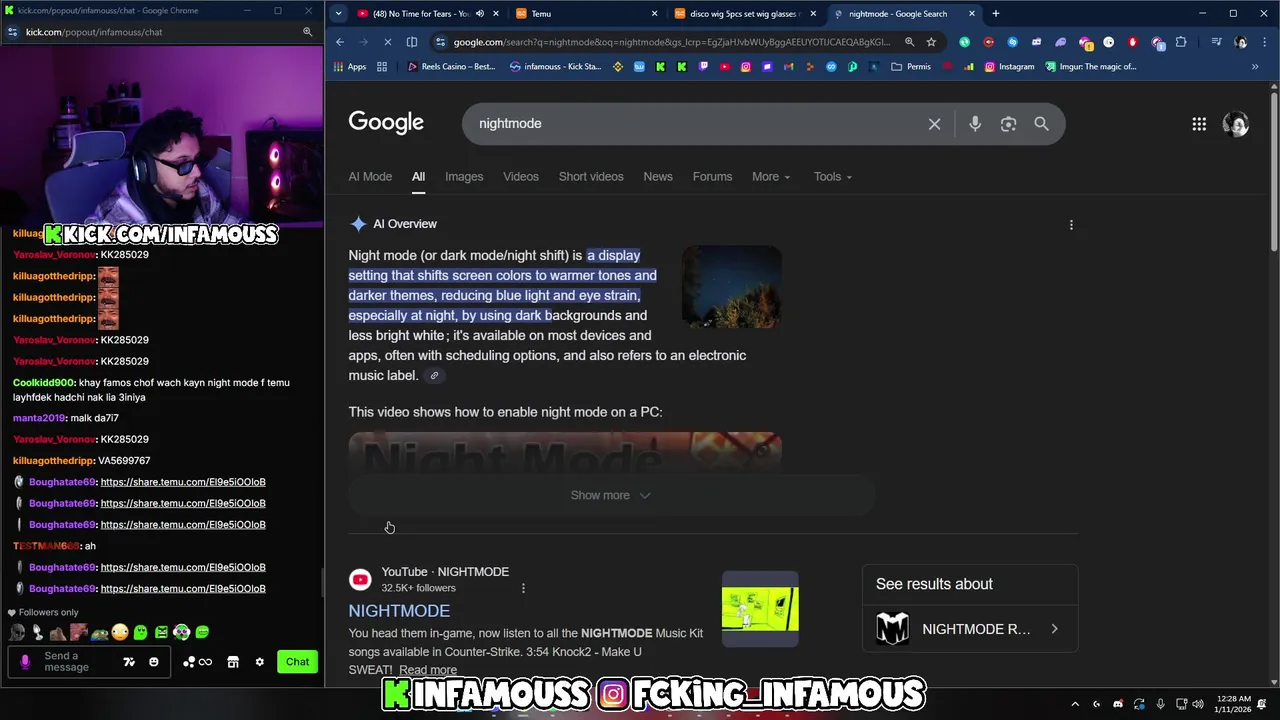Select the Short videos tab

pos(591,177)
